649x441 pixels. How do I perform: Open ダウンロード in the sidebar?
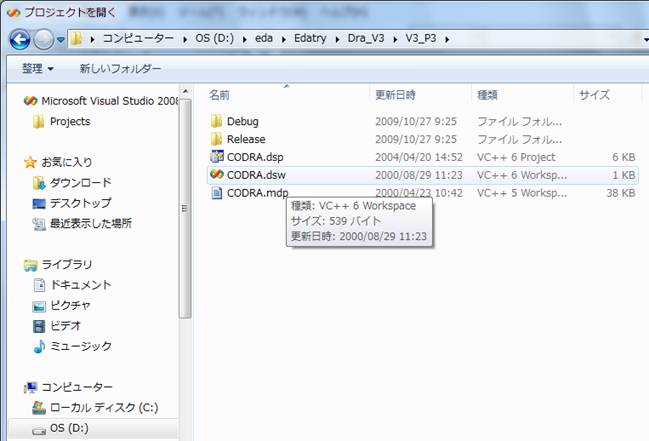coord(80,183)
